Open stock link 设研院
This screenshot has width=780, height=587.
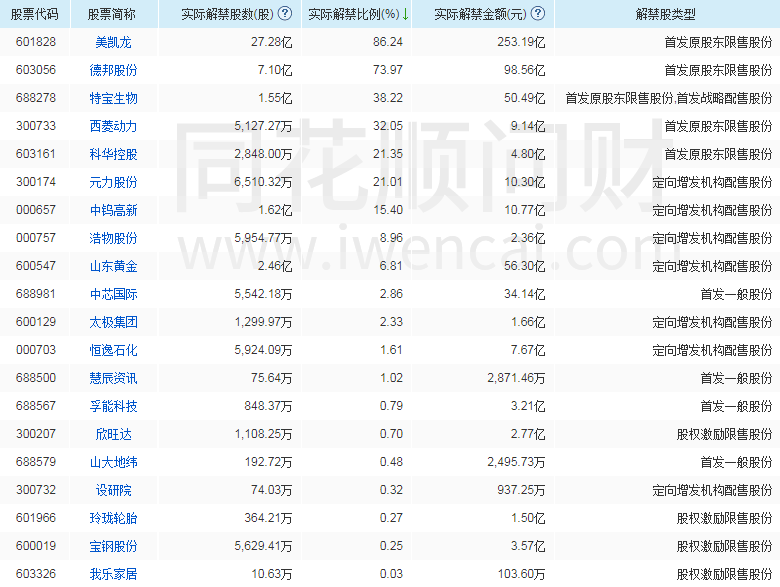pos(113,490)
